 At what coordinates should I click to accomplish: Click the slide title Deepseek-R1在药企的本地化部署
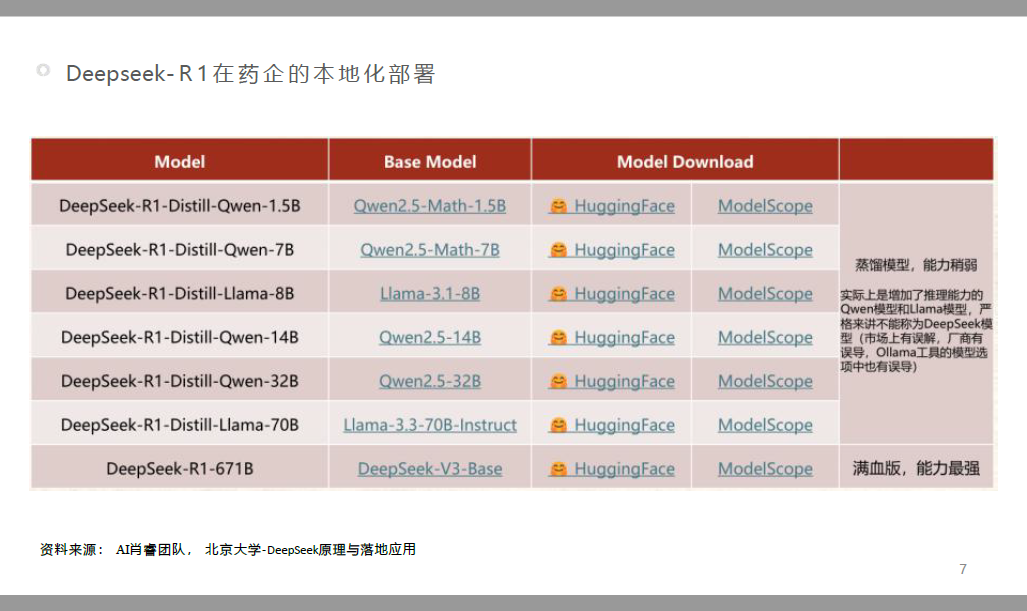tap(251, 74)
